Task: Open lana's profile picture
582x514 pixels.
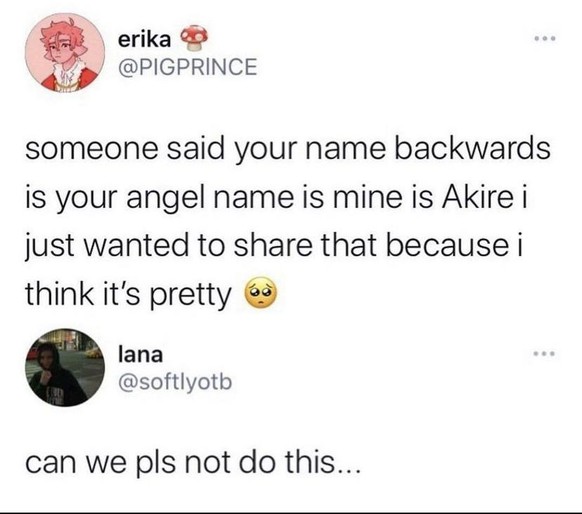Action: [65, 367]
